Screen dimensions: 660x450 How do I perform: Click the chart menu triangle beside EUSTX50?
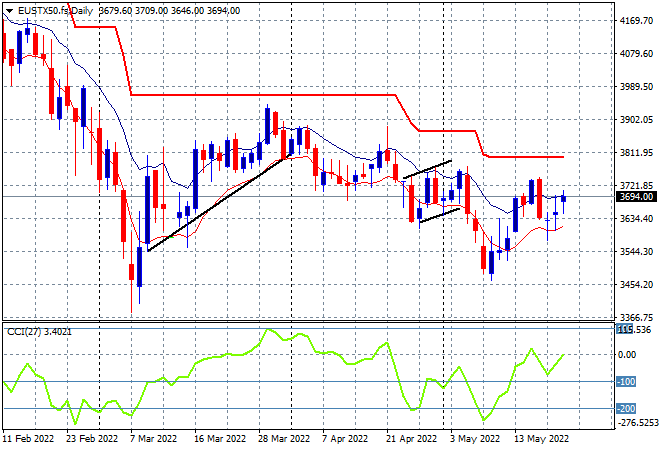(9, 11)
